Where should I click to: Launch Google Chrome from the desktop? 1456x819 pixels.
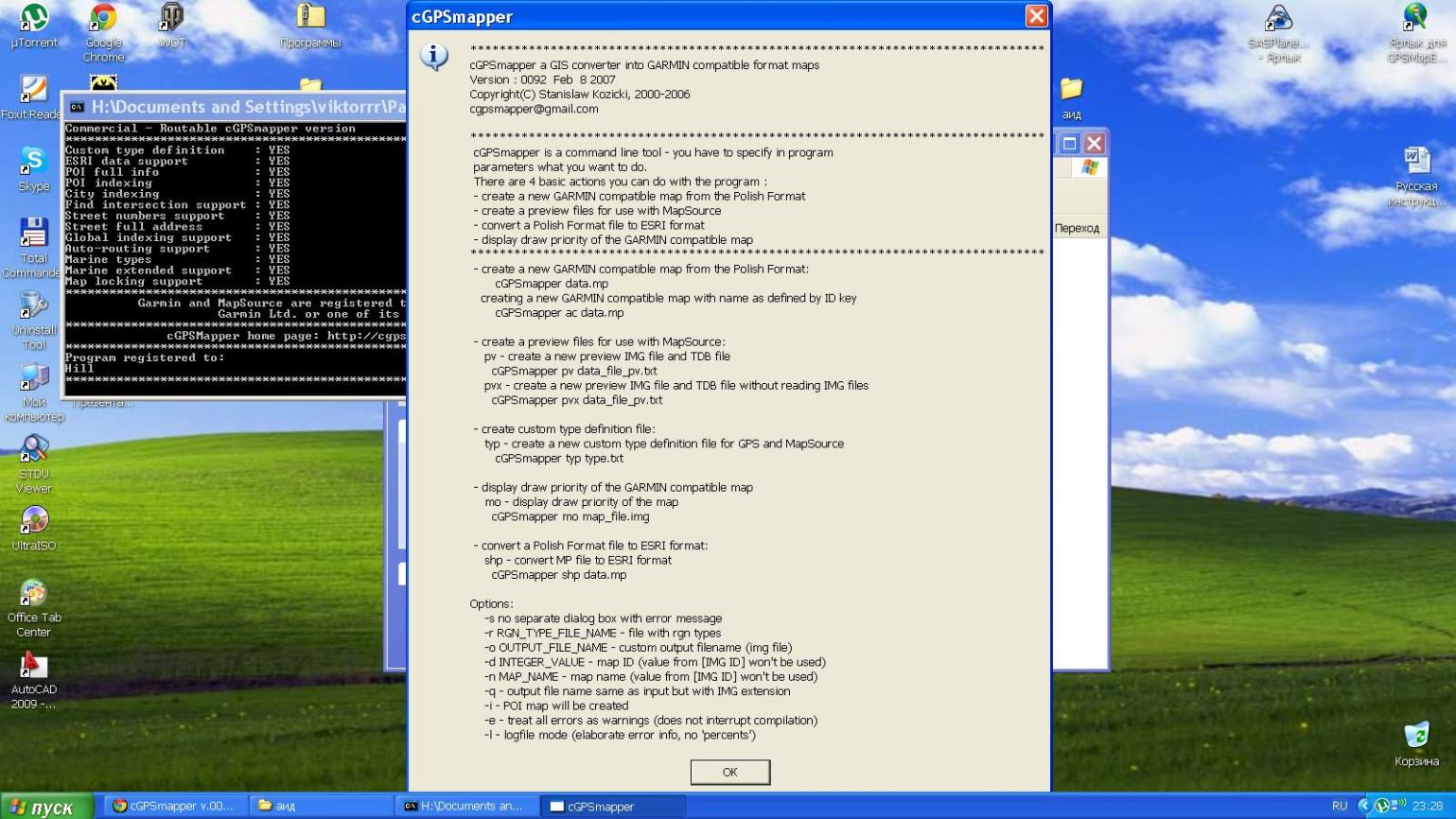[x=103, y=18]
